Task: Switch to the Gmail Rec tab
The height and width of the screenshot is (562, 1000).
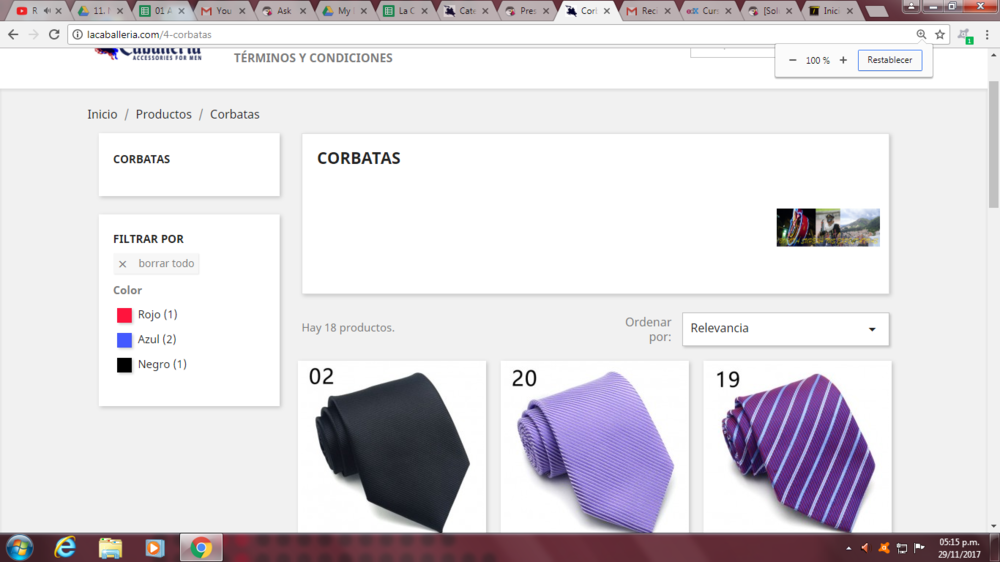Action: [x=649, y=11]
